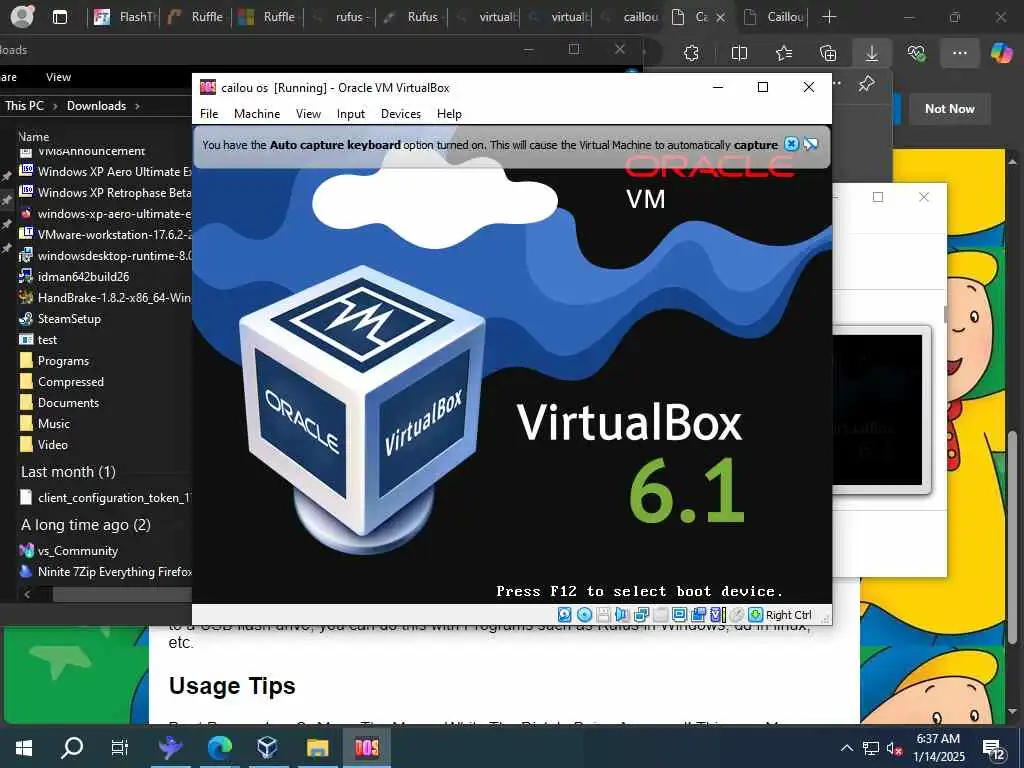Click the dark screenshot thumbnail on the web page
Image resolution: width=1024 pixels, height=768 pixels.
[877, 409]
